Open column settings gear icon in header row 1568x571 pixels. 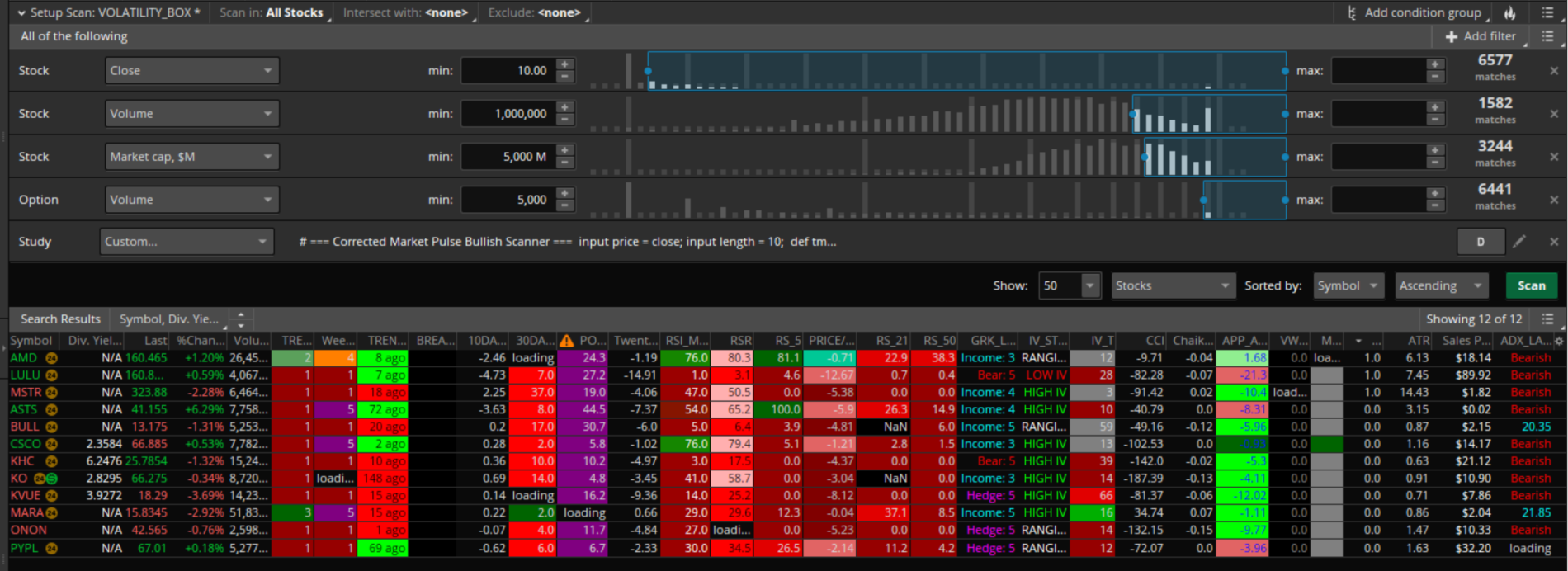point(1559,341)
